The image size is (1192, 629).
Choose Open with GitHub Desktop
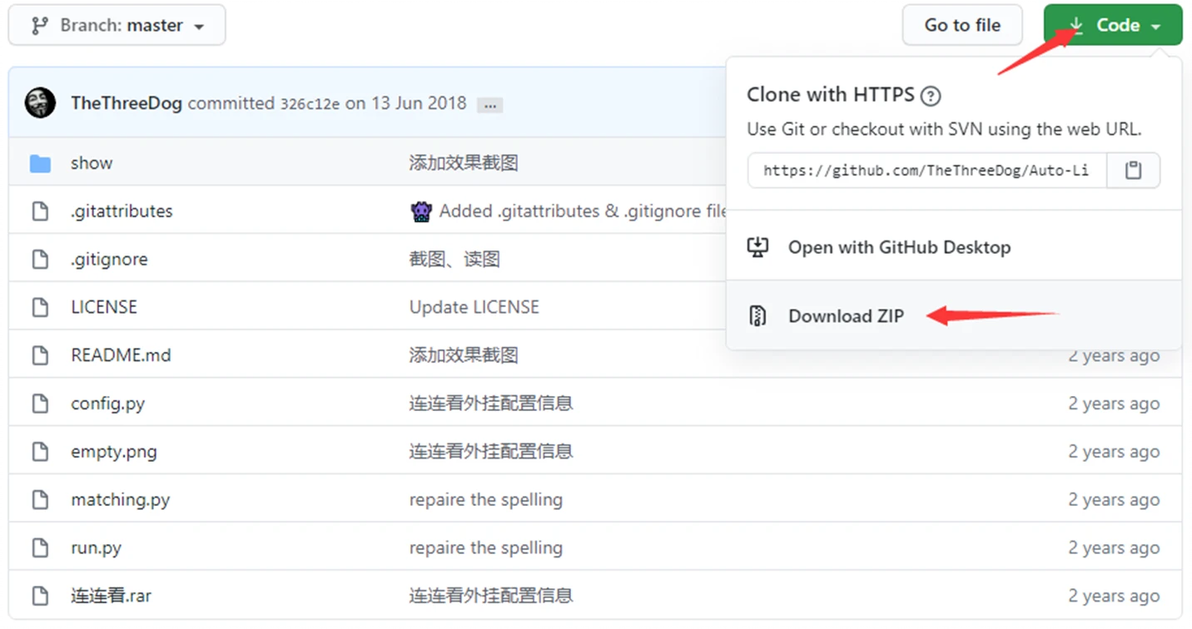(x=899, y=247)
